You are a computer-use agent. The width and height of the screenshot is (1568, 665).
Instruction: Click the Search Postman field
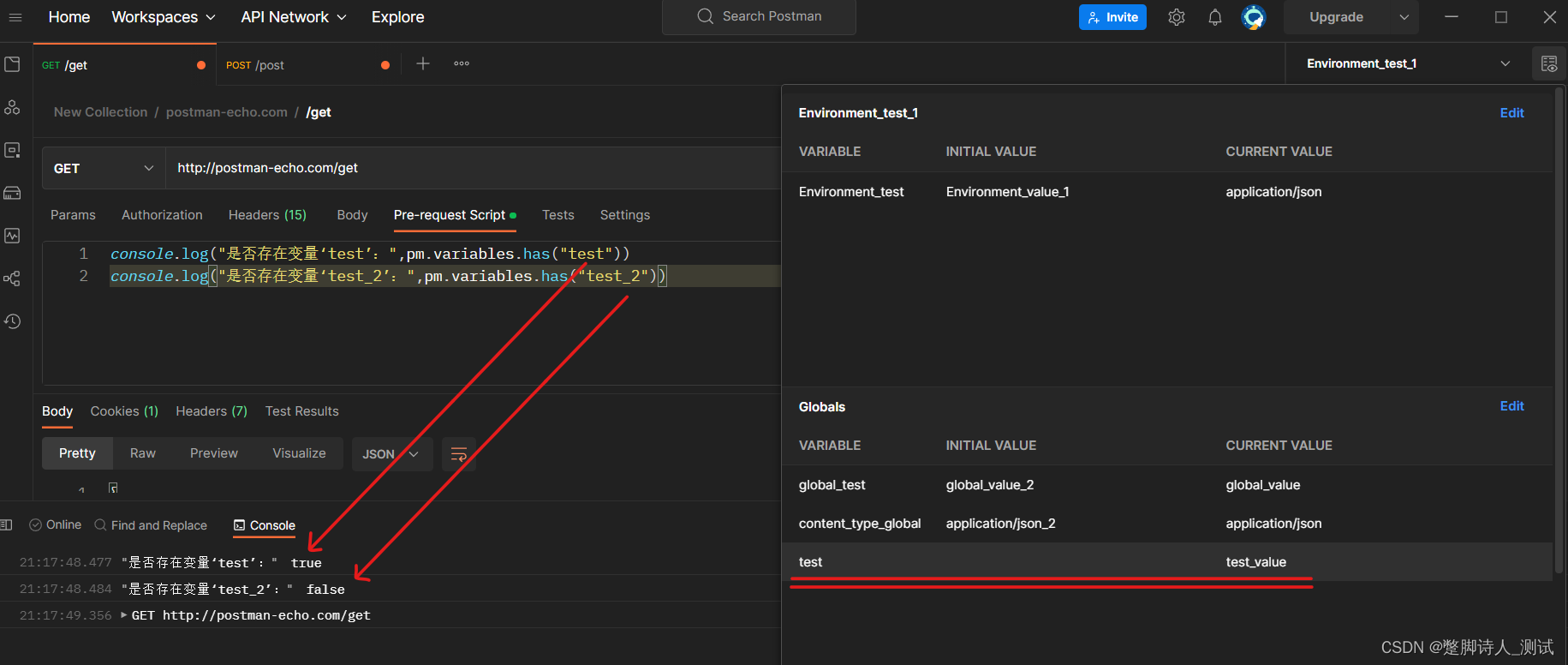tap(759, 16)
